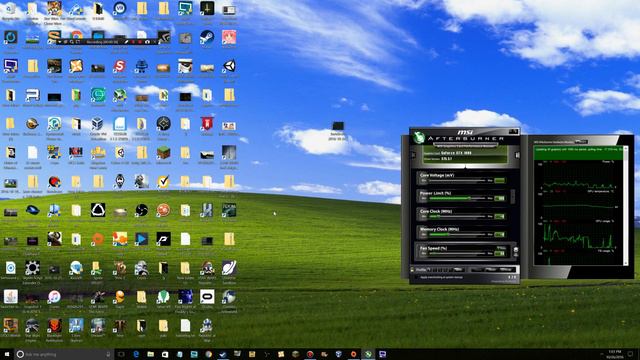
Task: Open the NVIDIA GeForce Experience shortcut
Action: 163,38
